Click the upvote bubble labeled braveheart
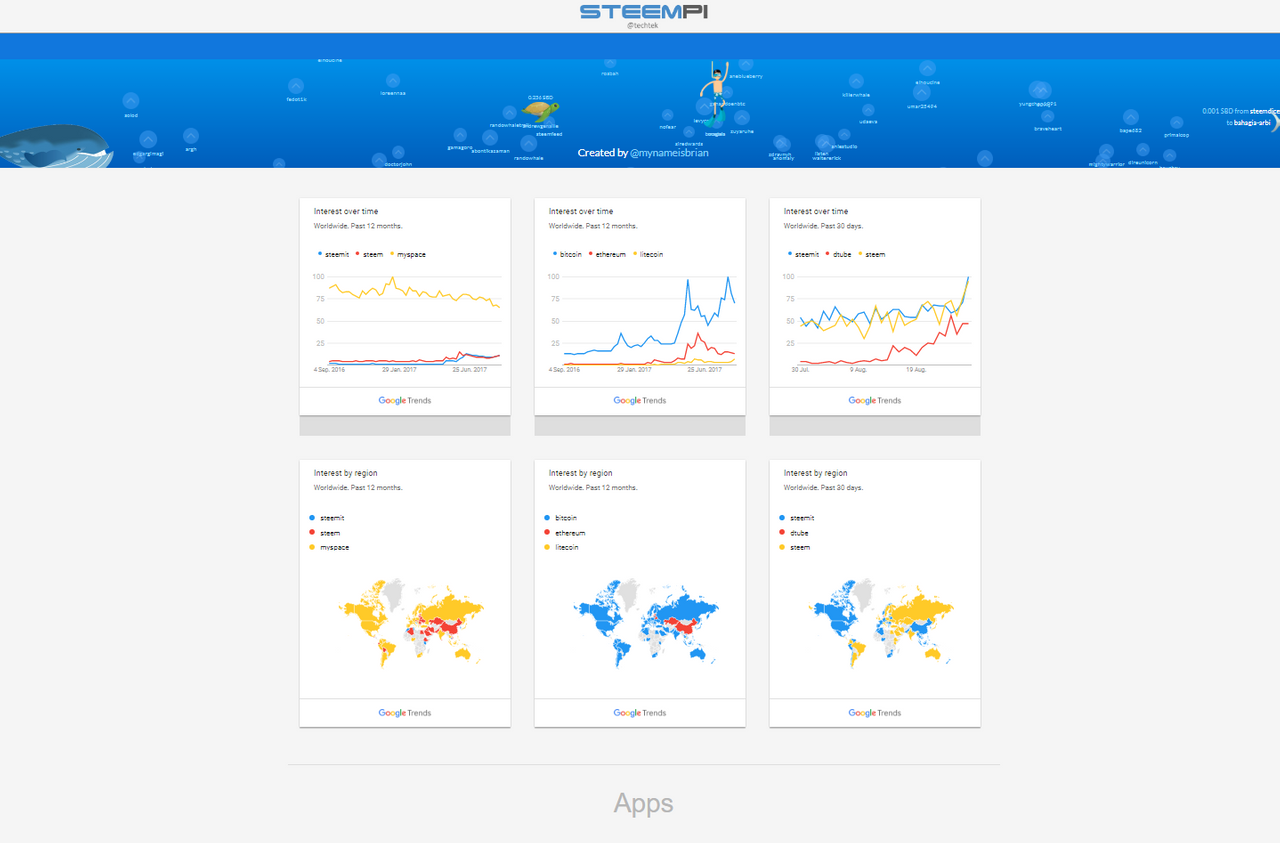This screenshot has width=1280, height=843. pyautogui.click(x=1047, y=116)
